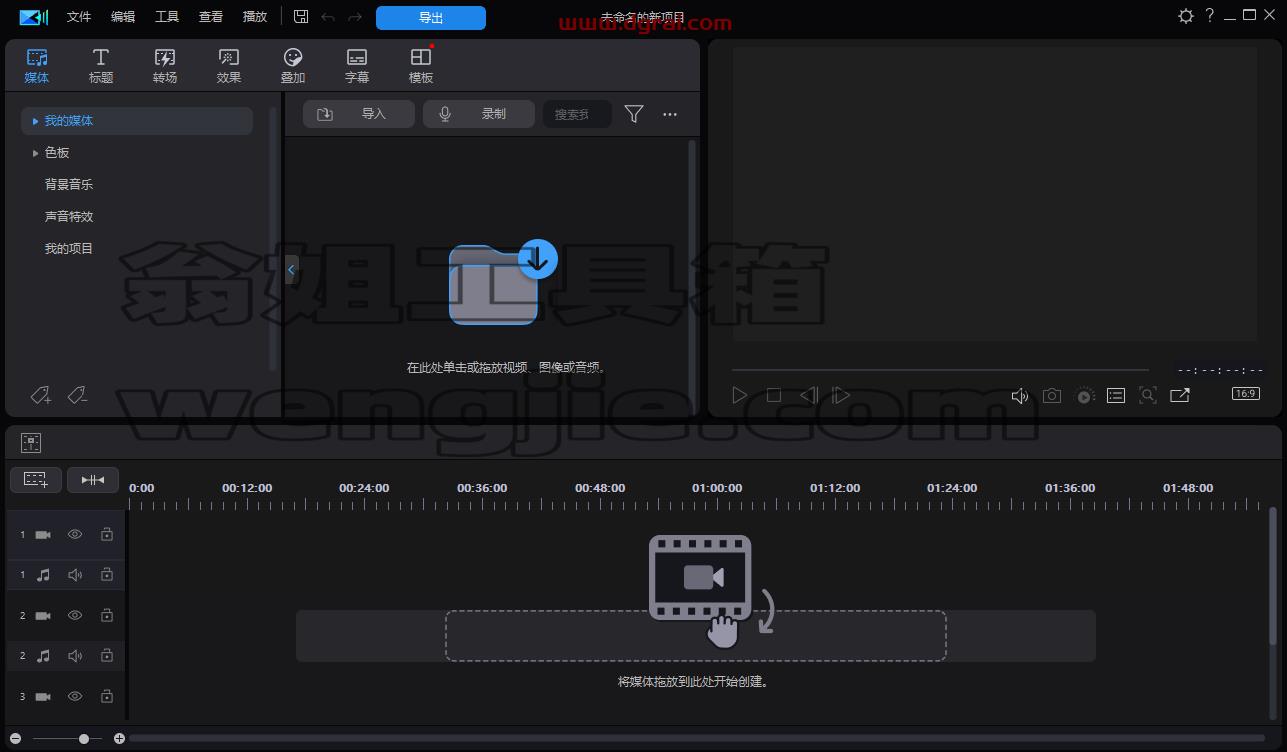Screen dimensions: 1287x752
Task: Open the 播放 menu
Action: (x=255, y=17)
